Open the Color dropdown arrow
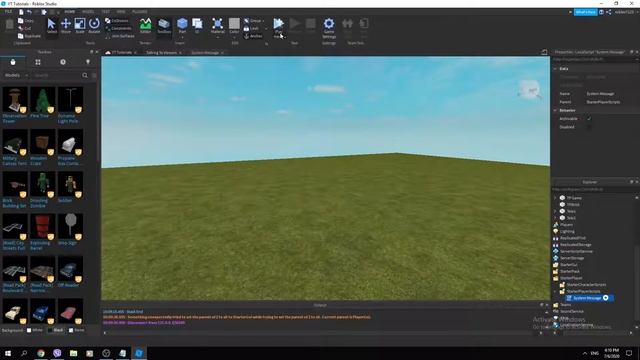Screen dimensions: 640x360 click(234, 37)
